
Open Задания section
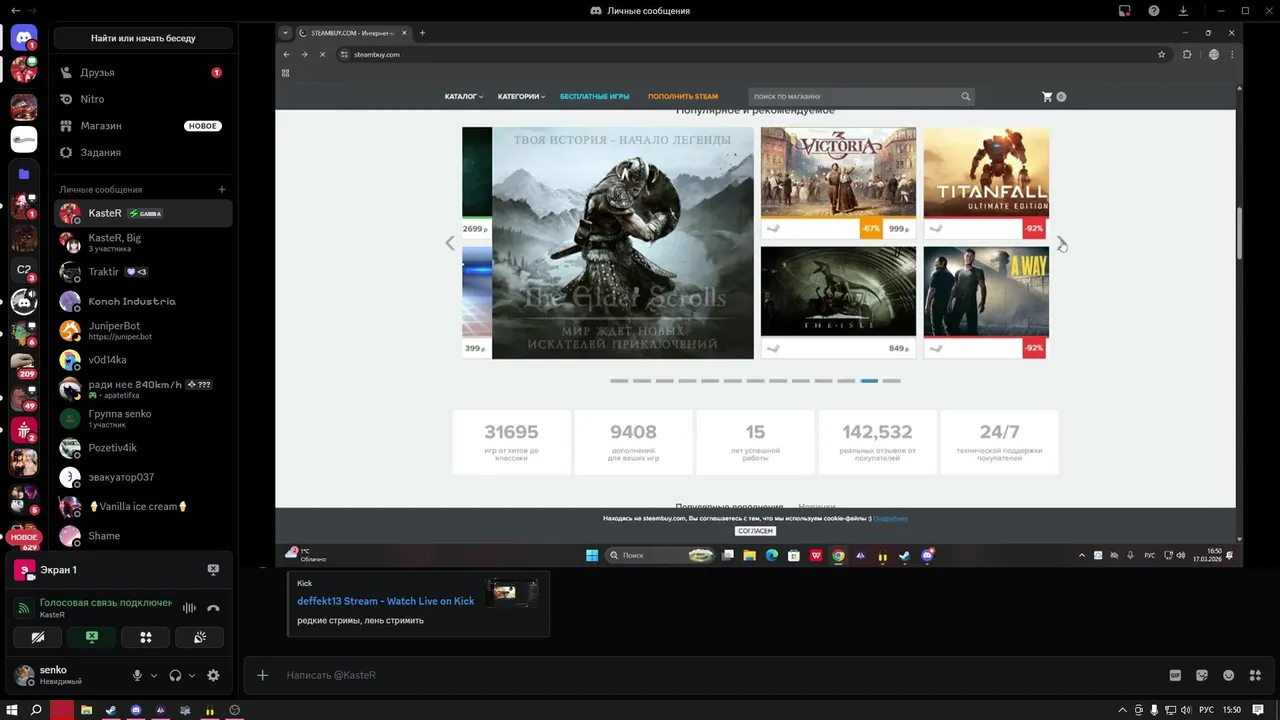(144, 152)
